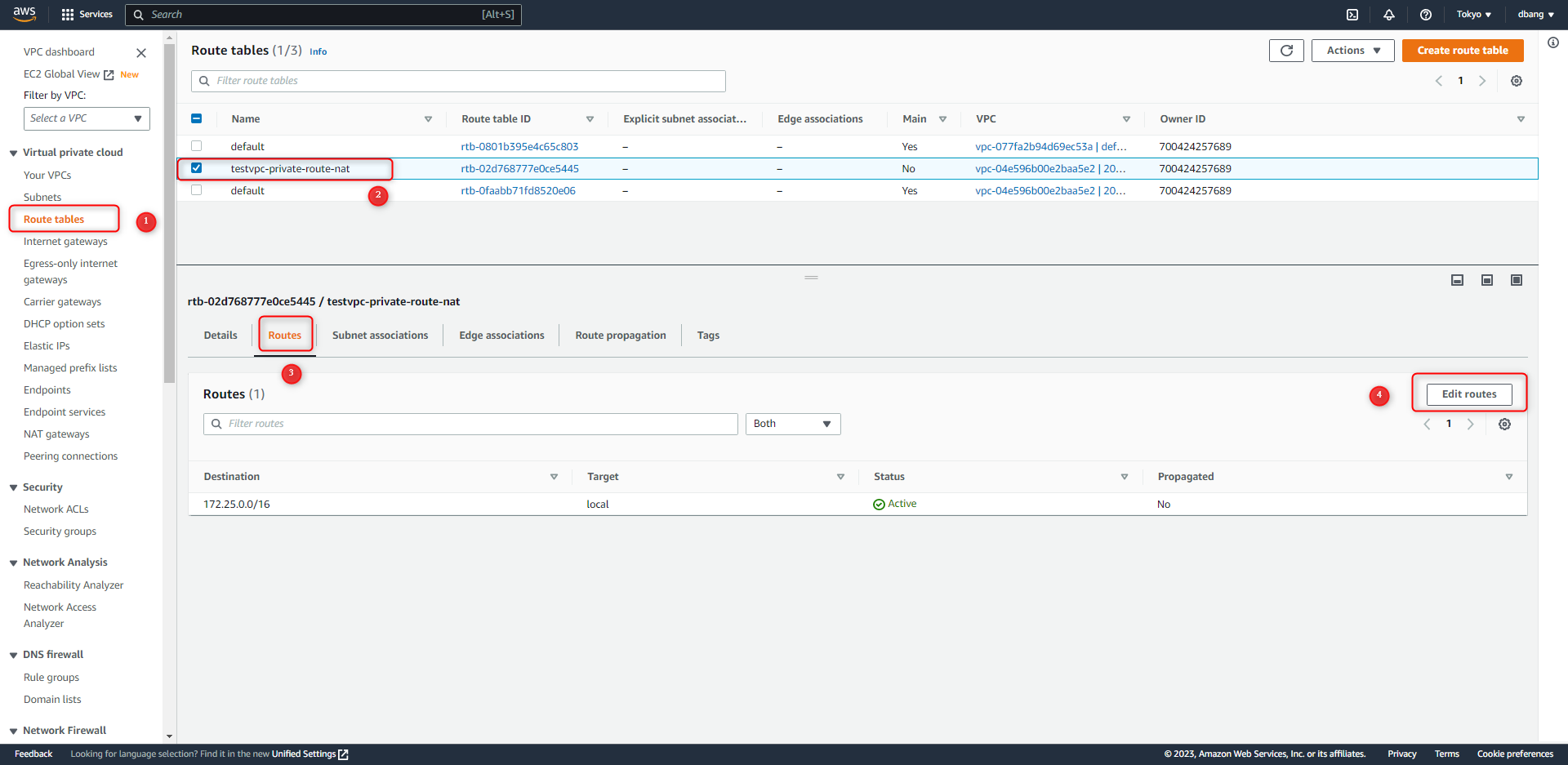Click the sidebar vertical scrollbar
The height and width of the screenshot is (765, 1568).
[169, 212]
